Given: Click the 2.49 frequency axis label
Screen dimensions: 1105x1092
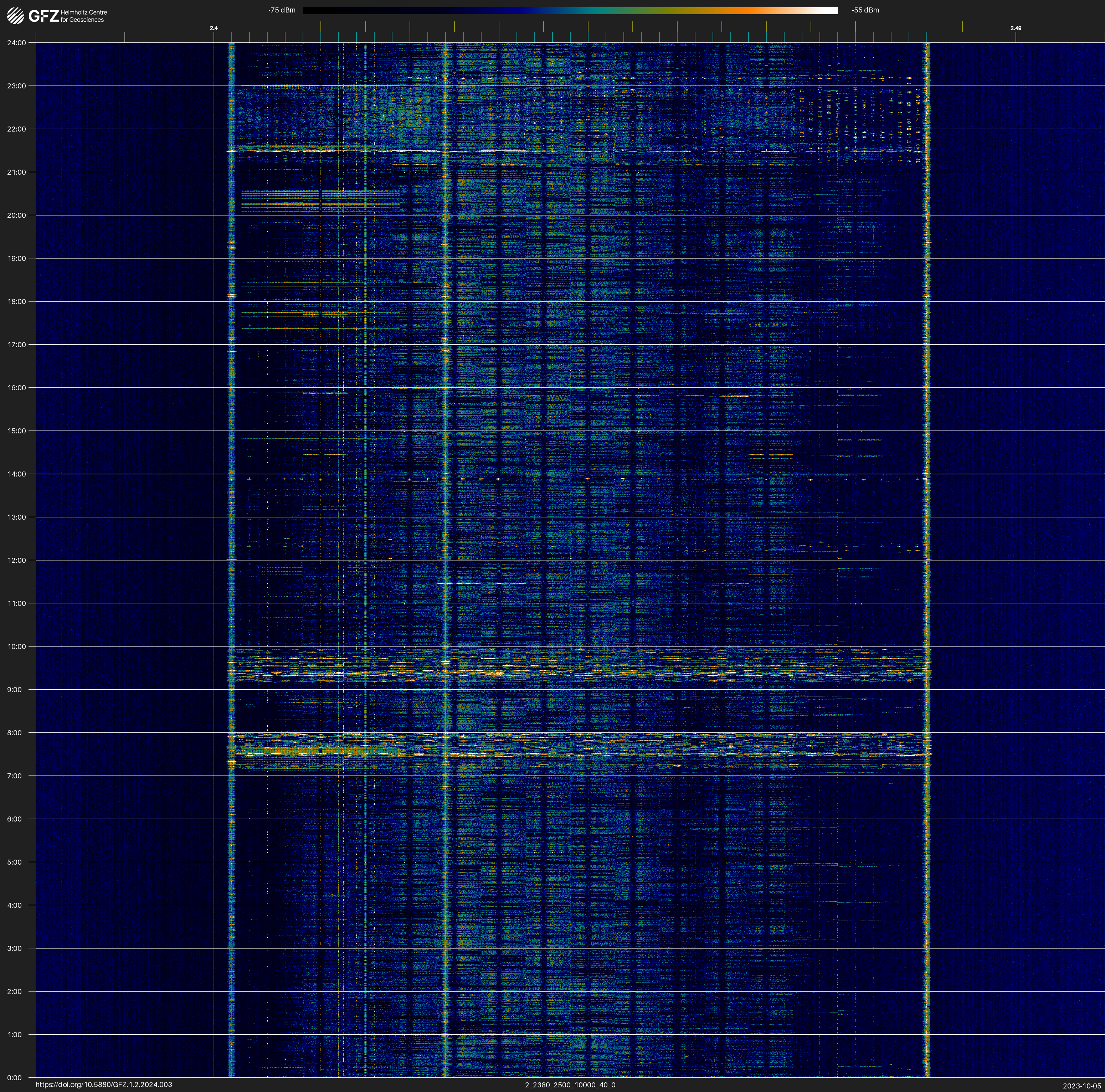Looking at the screenshot, I should [x=1015, y=28].
